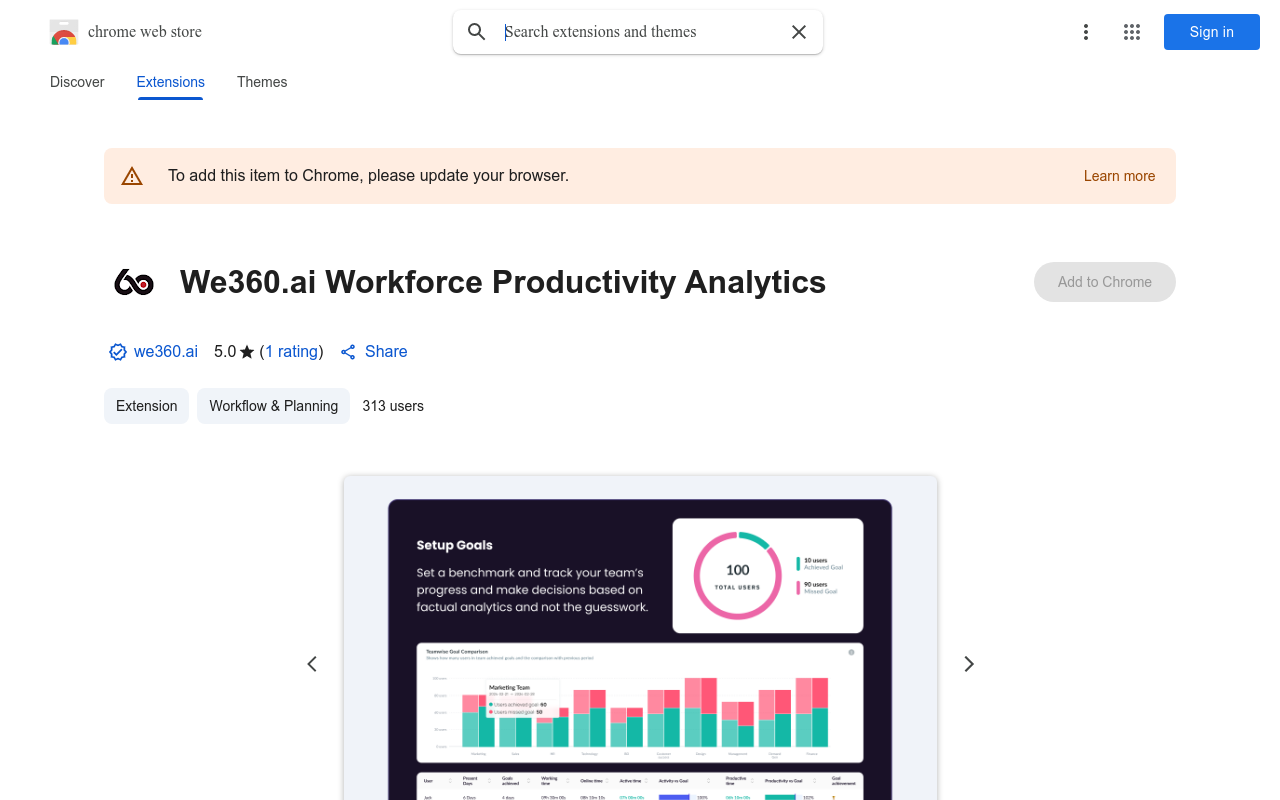Click the Sign in button
Image resolution: width=1280 pixels, height=800 pixels.
pos(1212,32)
